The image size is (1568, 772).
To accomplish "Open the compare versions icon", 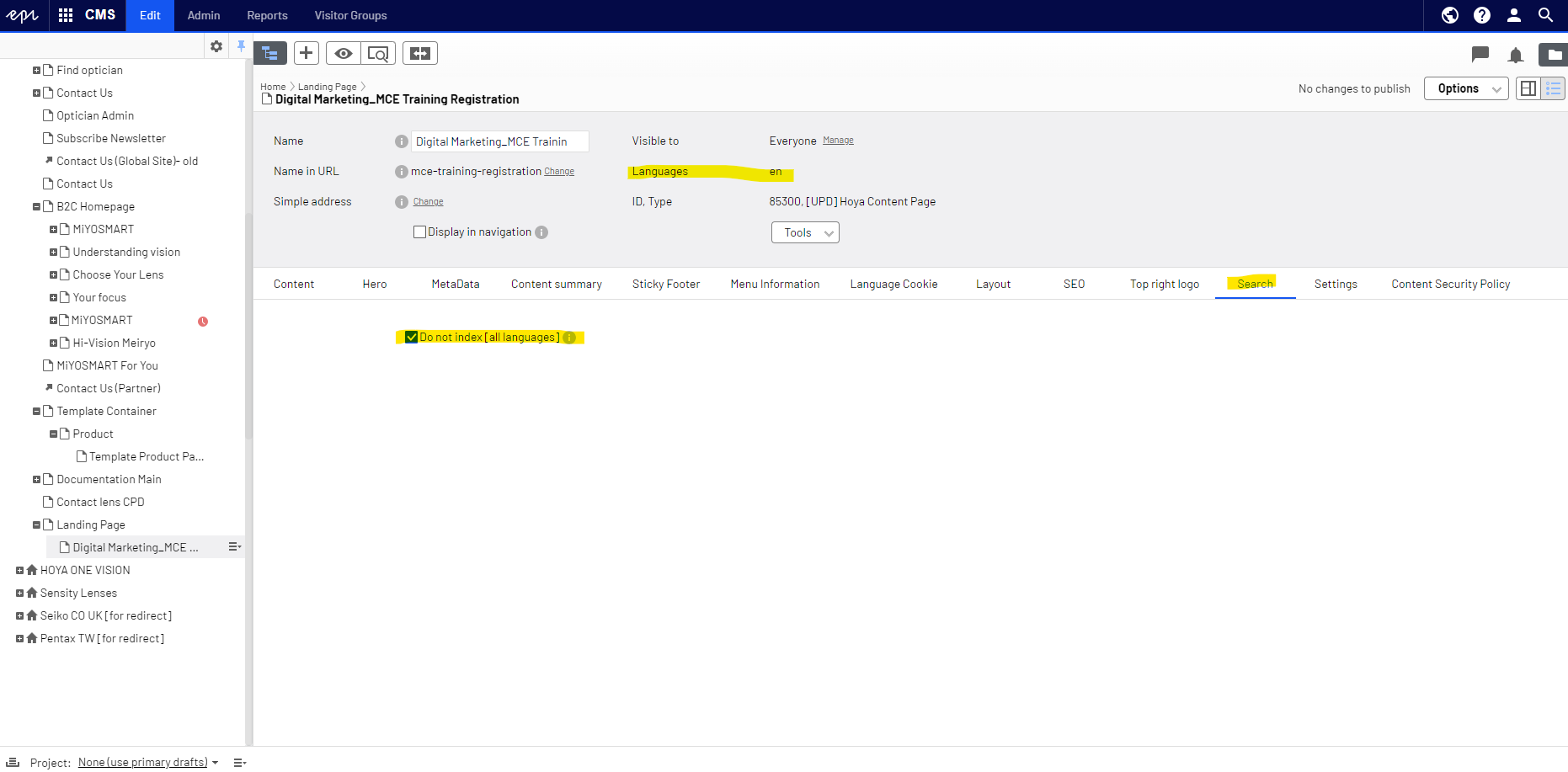I will click(x=419, y=54).
